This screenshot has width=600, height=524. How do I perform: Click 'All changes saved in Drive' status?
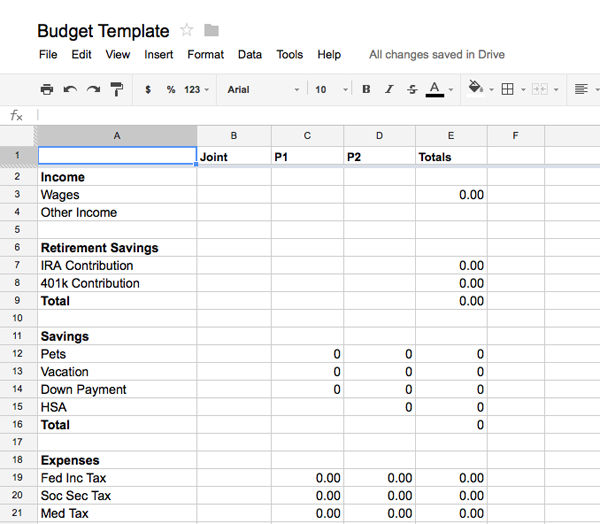[437, 55]
